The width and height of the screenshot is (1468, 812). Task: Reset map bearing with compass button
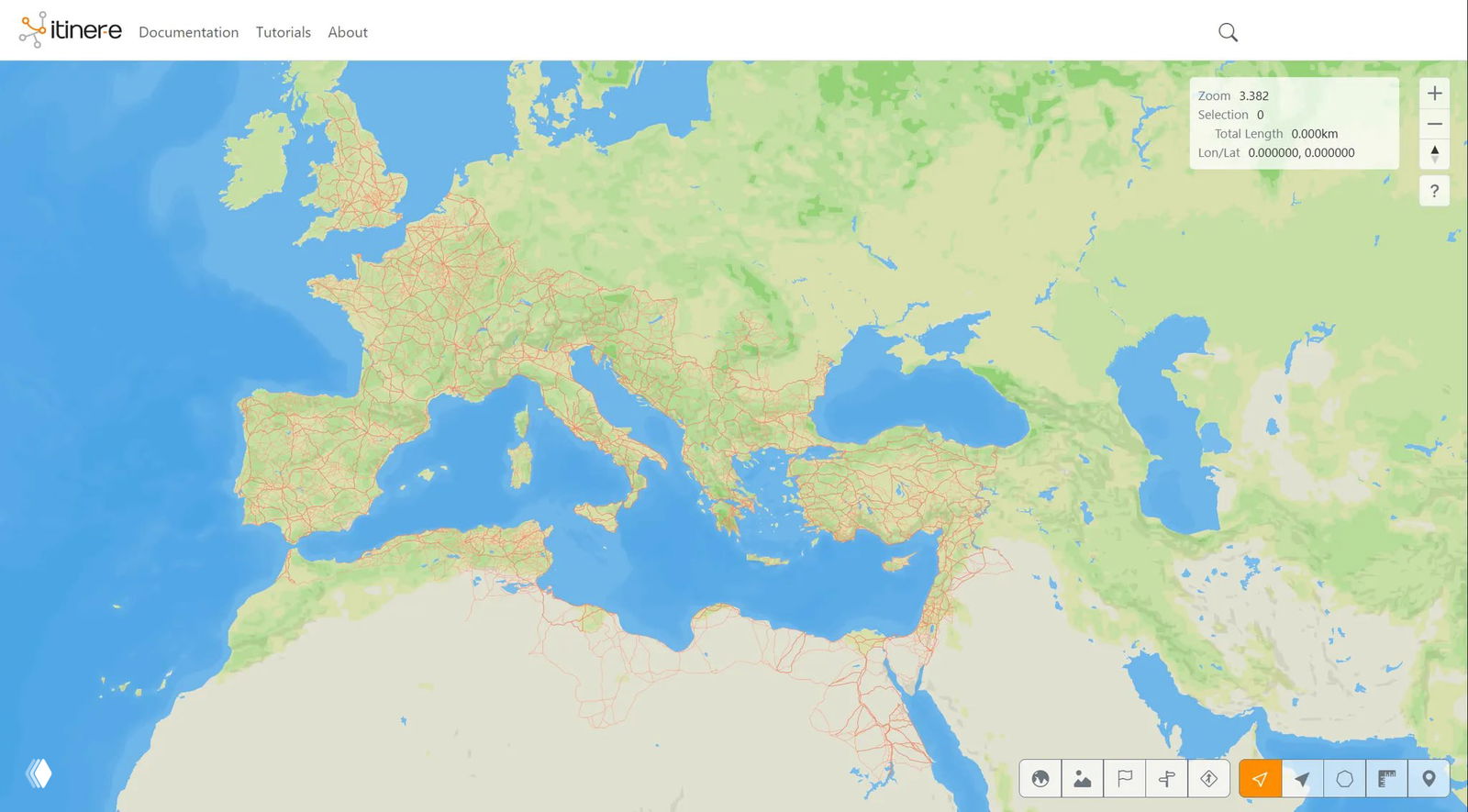pos(1435,154)
